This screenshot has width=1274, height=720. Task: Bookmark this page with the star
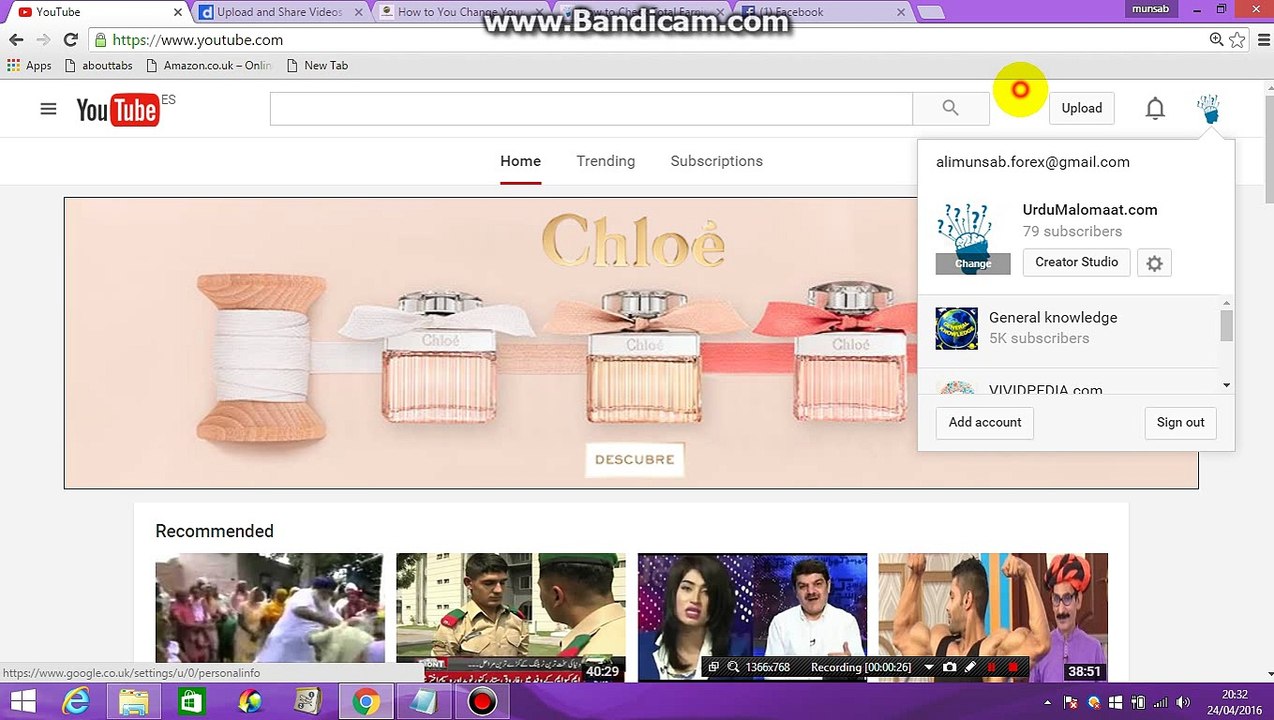coord(1237,40)
